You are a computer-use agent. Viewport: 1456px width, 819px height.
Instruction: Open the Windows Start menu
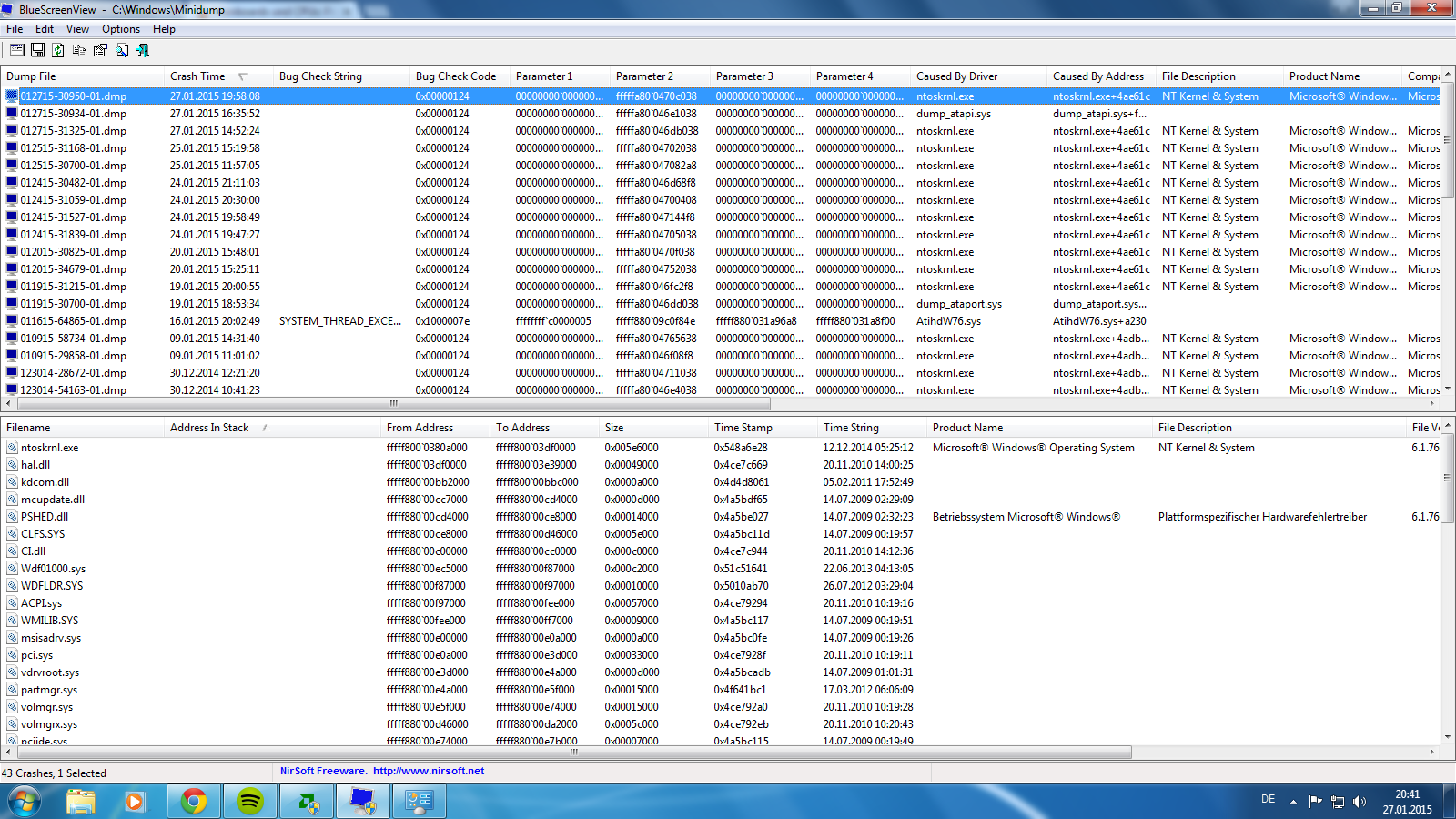(x=24, y=802)
